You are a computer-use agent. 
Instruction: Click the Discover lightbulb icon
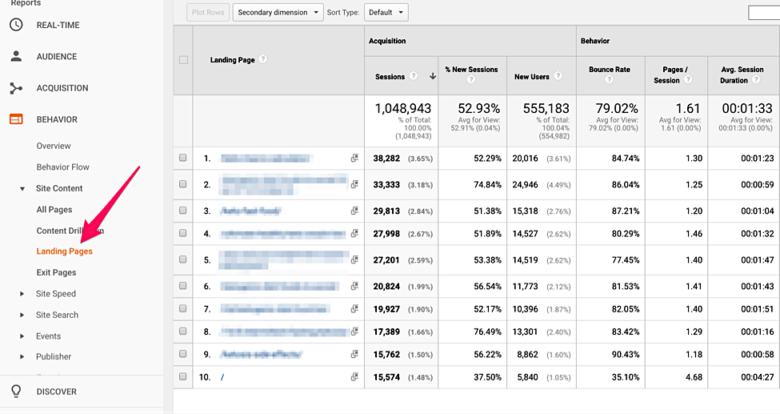[x=16, y=391]
